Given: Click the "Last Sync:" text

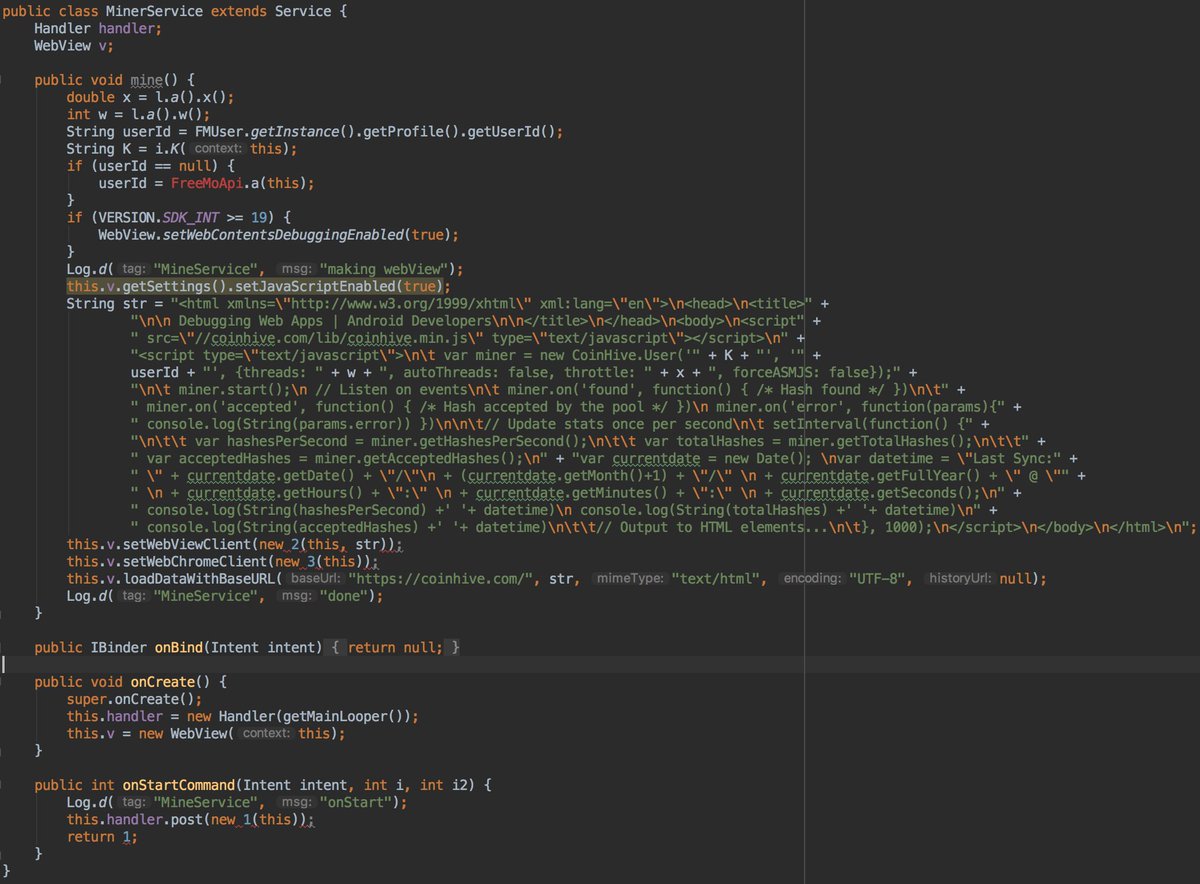Looking at the screenshot, I should [1011, 459].
